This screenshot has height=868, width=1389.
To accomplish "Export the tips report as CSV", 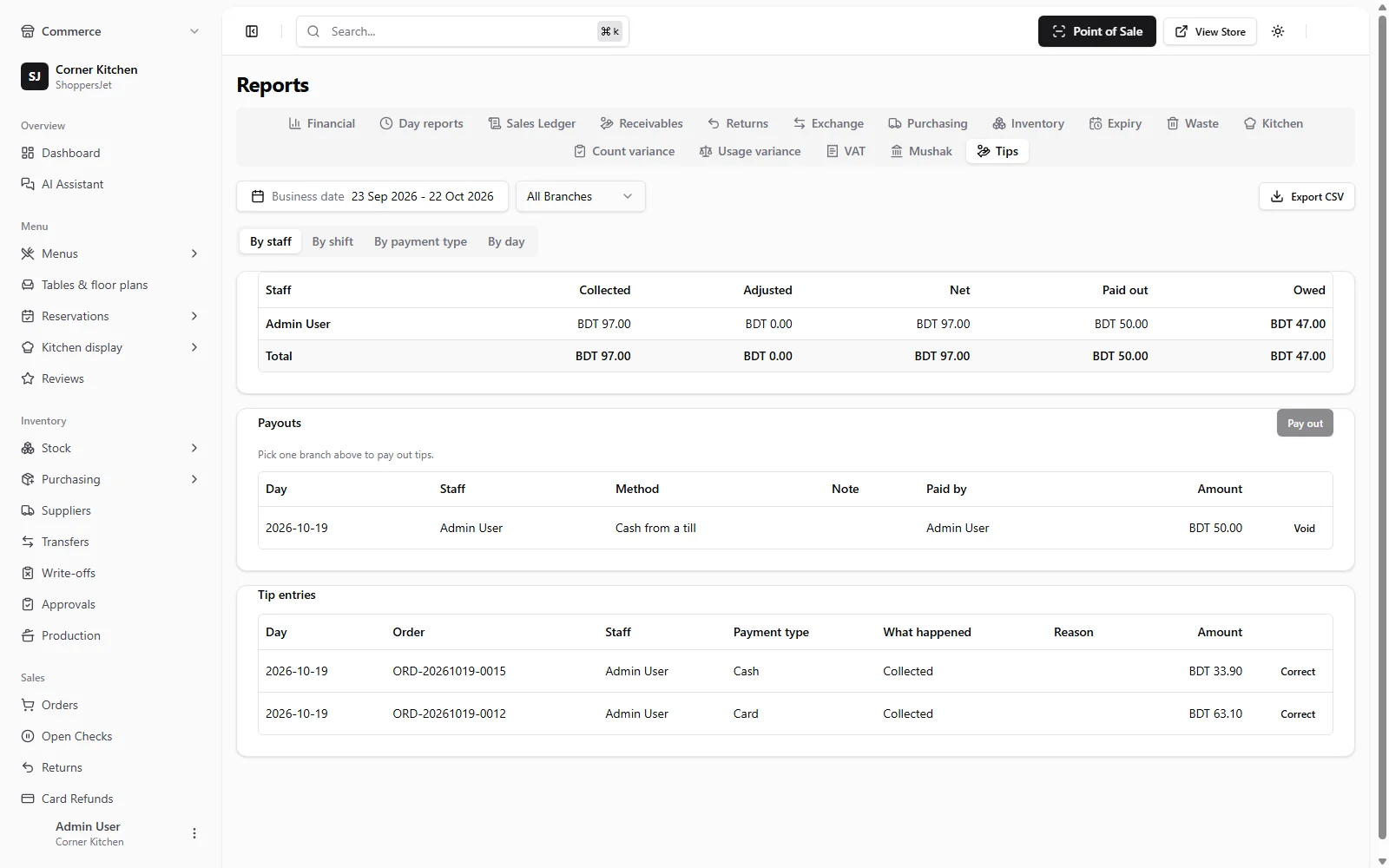I will pos(1307,196).
